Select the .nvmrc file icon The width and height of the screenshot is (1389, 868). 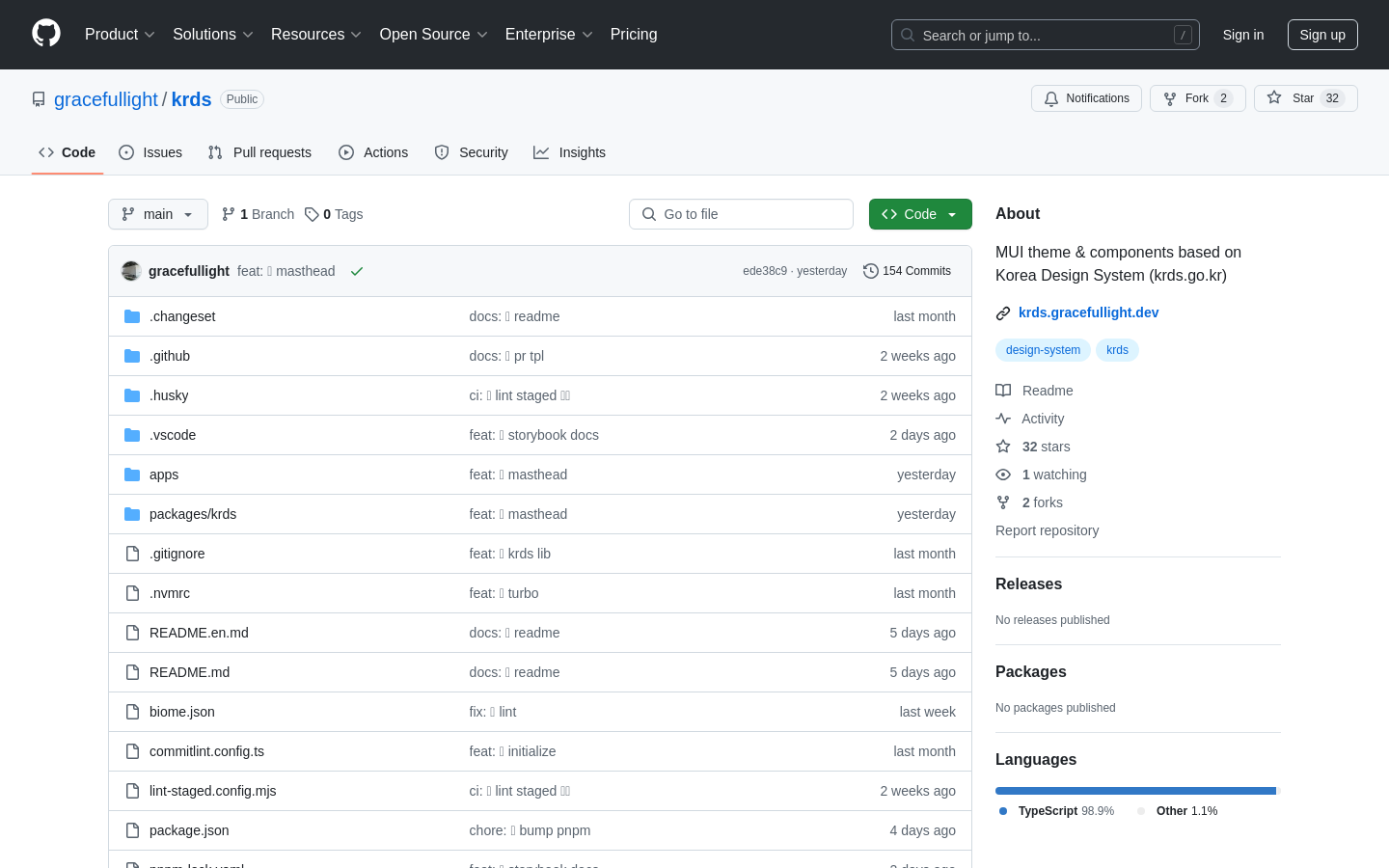(x=132, y=593)
